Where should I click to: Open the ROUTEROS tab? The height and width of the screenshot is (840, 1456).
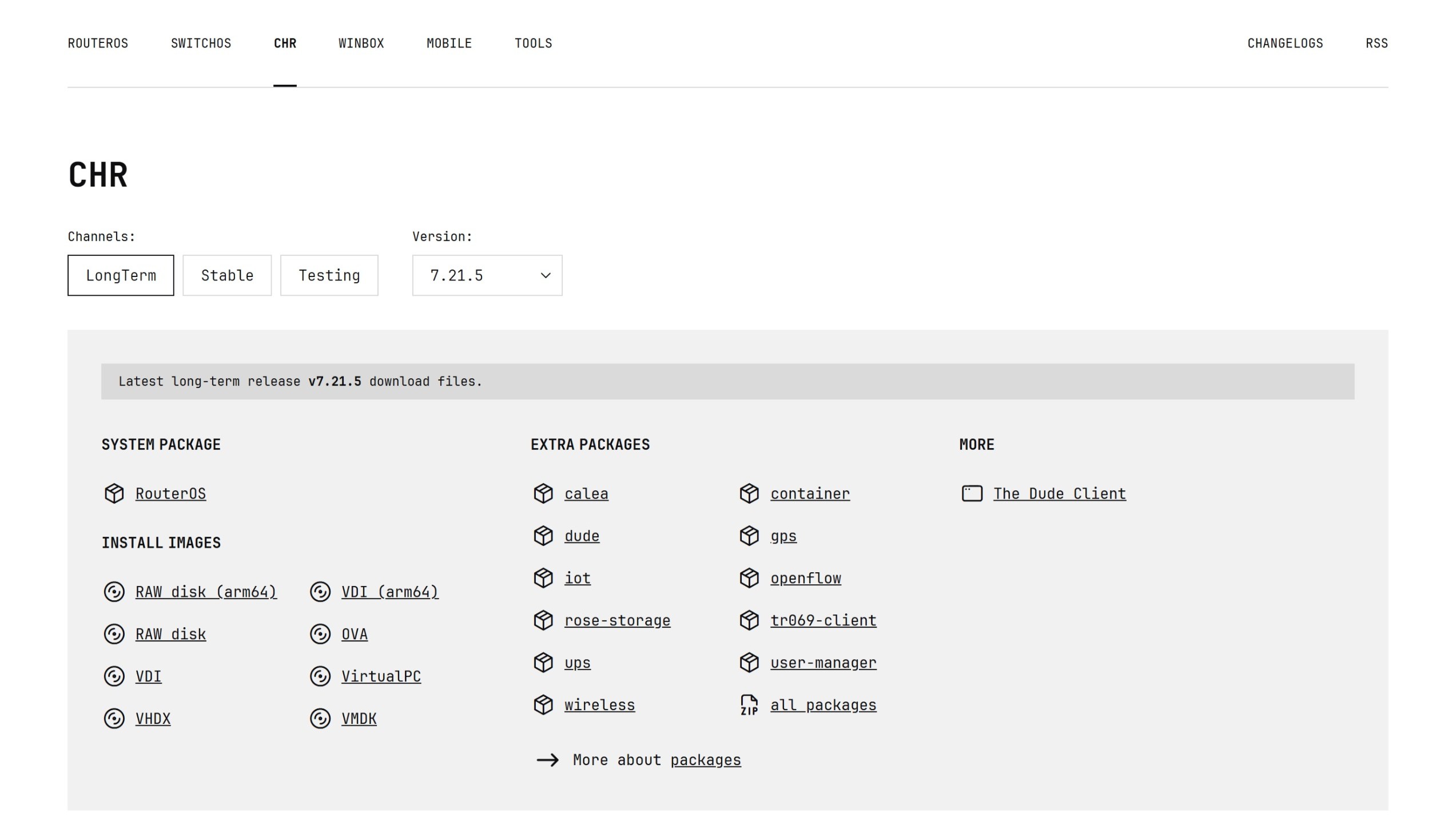click(x=98, y=43)
